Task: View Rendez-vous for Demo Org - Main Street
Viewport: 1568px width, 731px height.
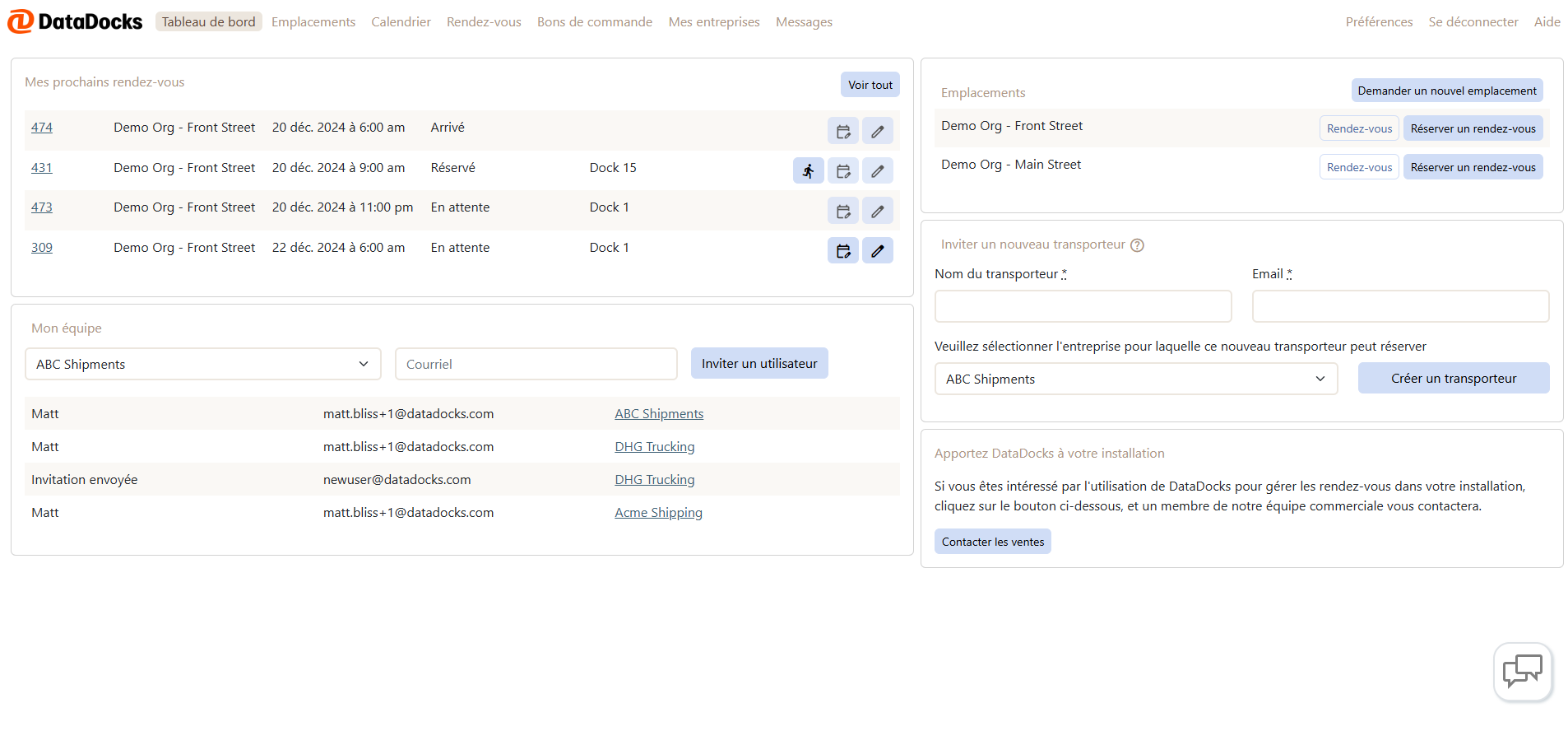Action: click(1359, 167)
